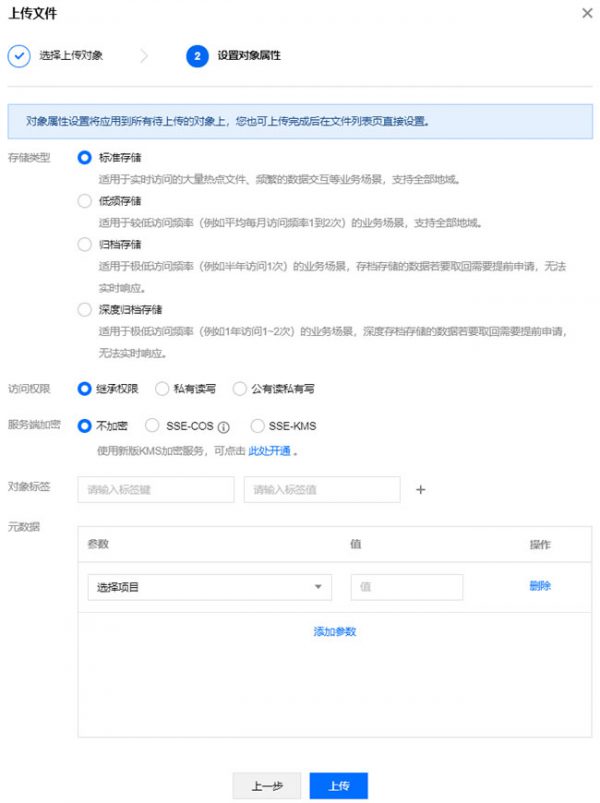Select 低频存储 storage type
This screenshot has height=803, width=600.
(84, 201)
